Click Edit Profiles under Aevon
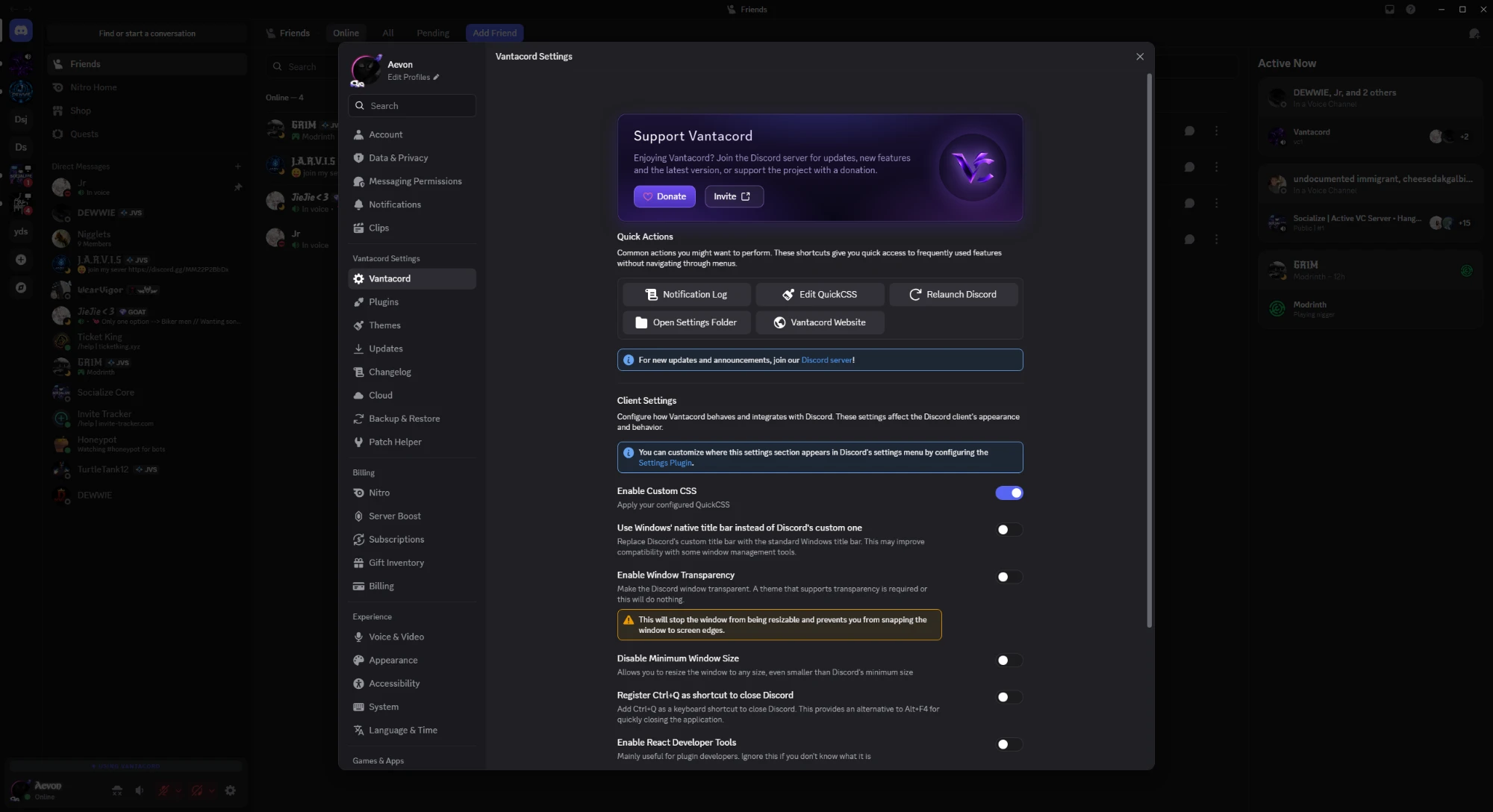The width and height of the screenshot is (1493, 812). (413, 77)
